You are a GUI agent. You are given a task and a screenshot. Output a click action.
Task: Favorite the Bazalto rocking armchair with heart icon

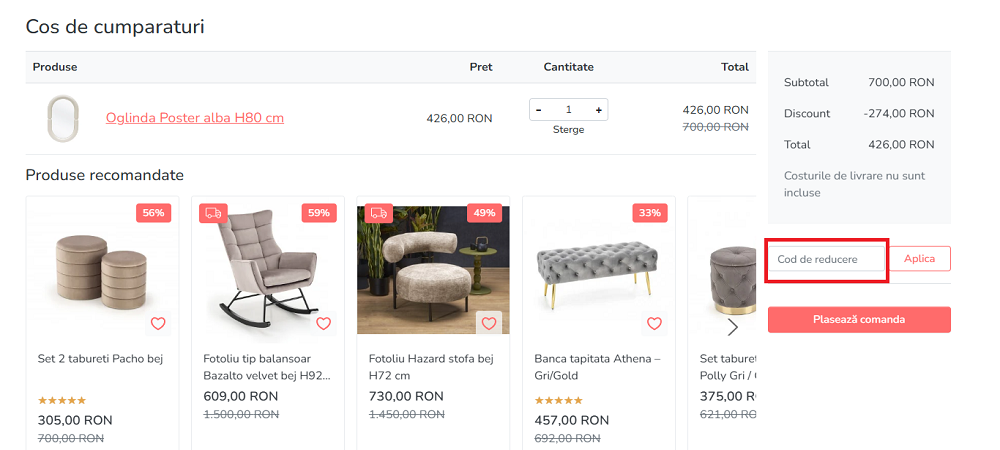pos(323,323)
